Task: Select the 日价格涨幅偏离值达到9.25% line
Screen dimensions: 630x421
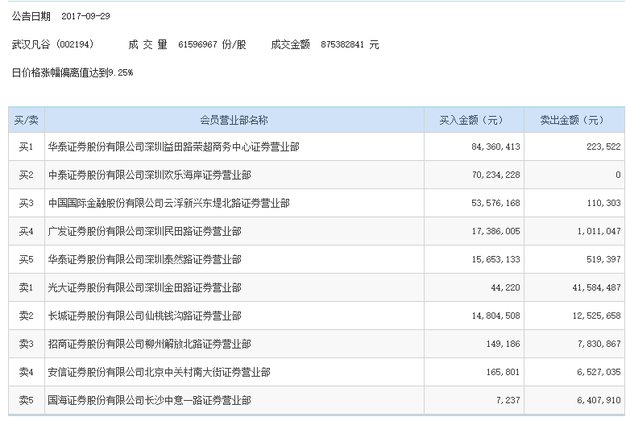Action: 72,73
